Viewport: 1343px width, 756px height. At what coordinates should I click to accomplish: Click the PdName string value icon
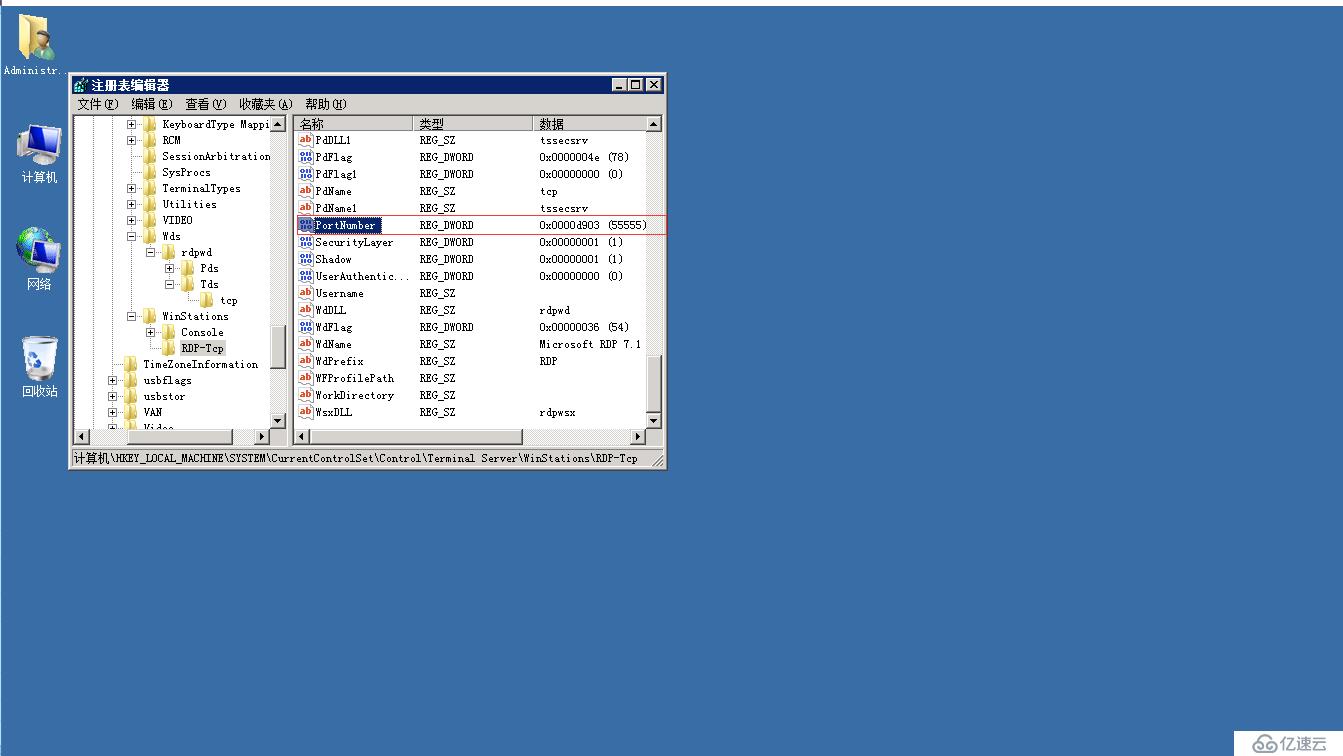(x=306, y=191)
